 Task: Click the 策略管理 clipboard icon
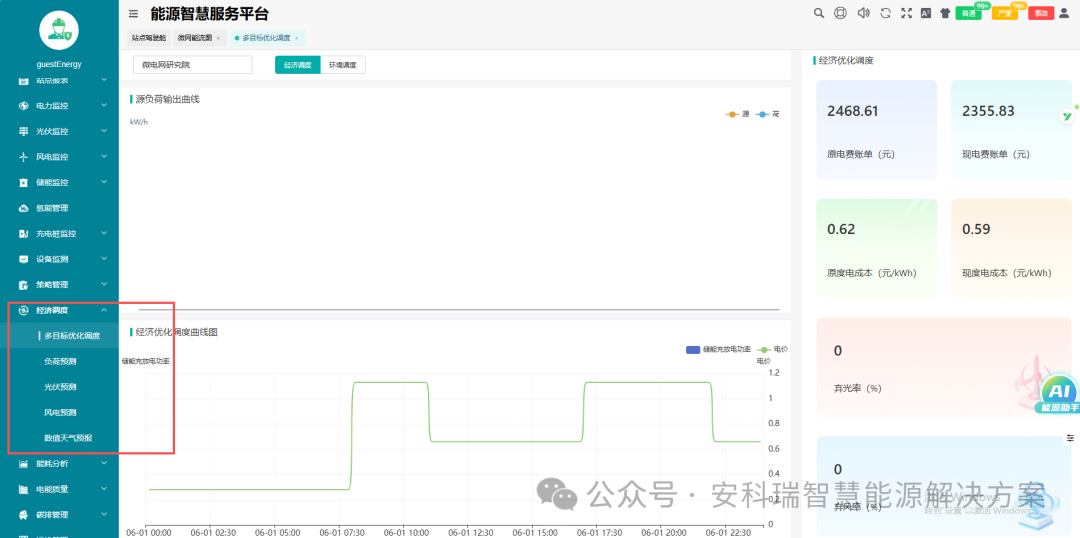pyautogui.click(x=23, y=284)
